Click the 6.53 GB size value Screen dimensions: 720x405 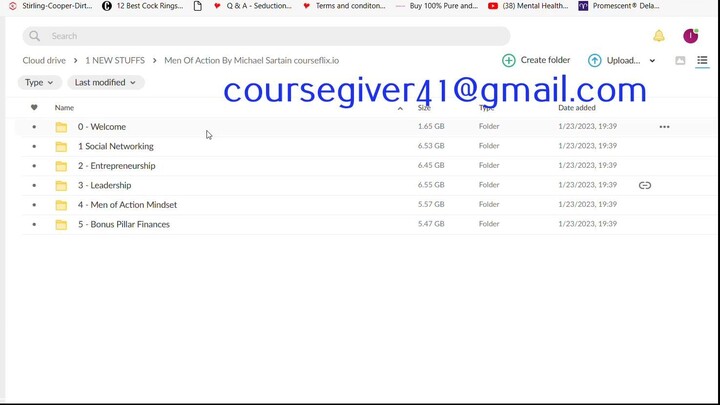click(431, 146)
